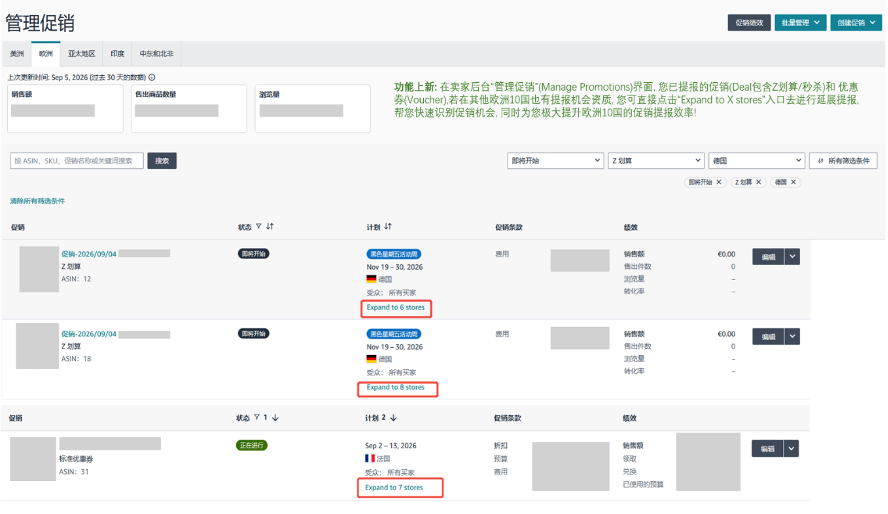Click the 售出商品数量 summary card
The image size is (888, 514).
point(189,109)
